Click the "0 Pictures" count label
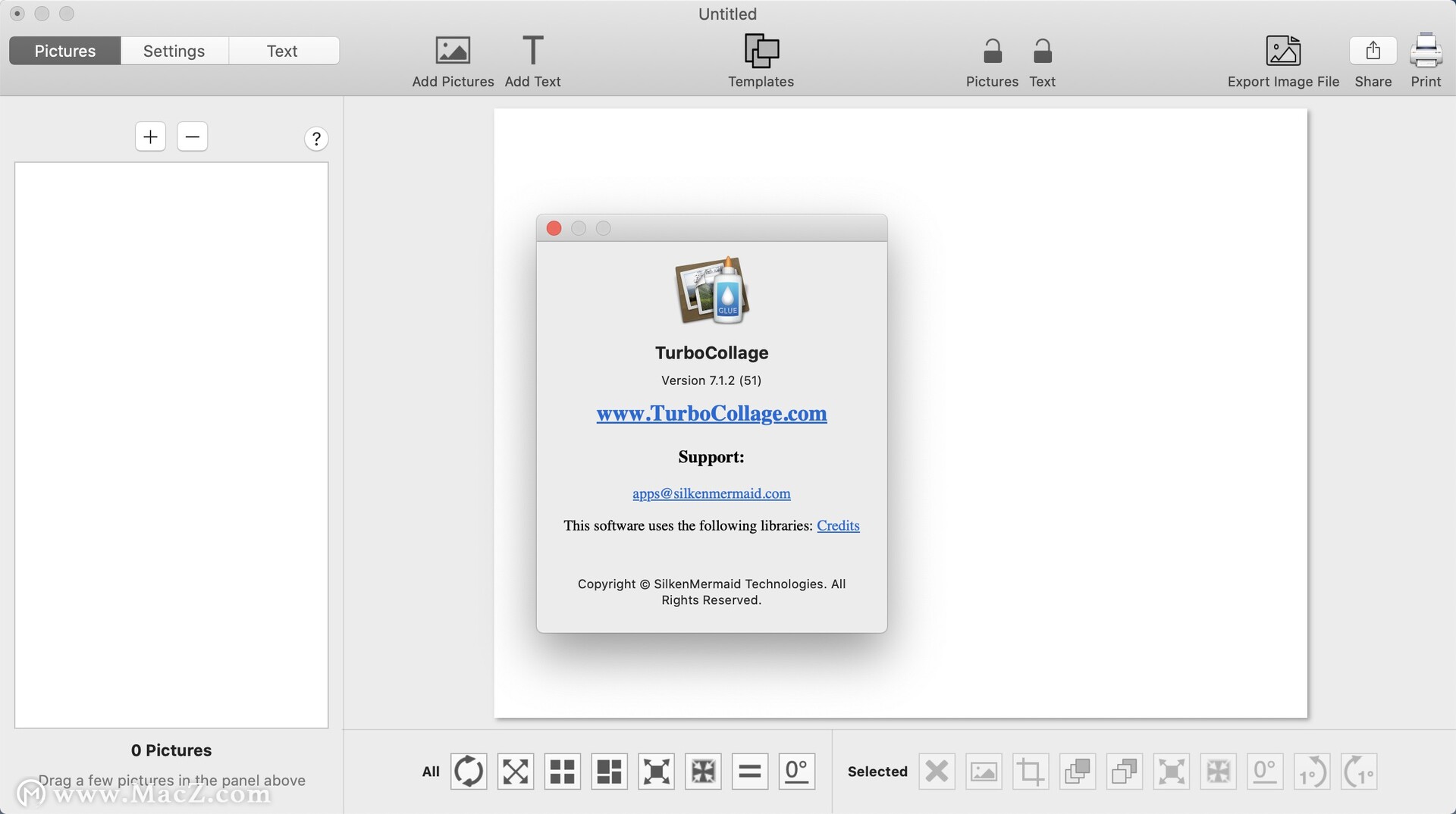The image size is (1456, 814). (x=171, y=750)
